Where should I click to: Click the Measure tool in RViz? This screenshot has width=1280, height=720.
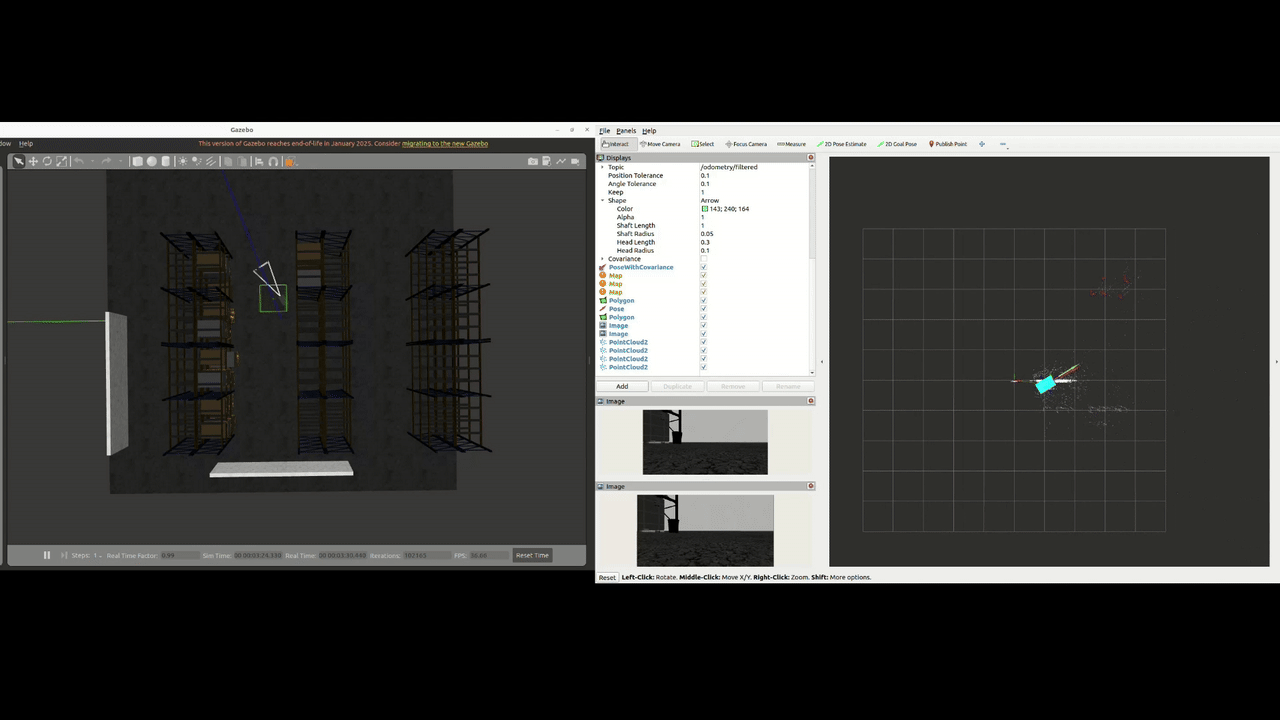[x=792, y=144]
